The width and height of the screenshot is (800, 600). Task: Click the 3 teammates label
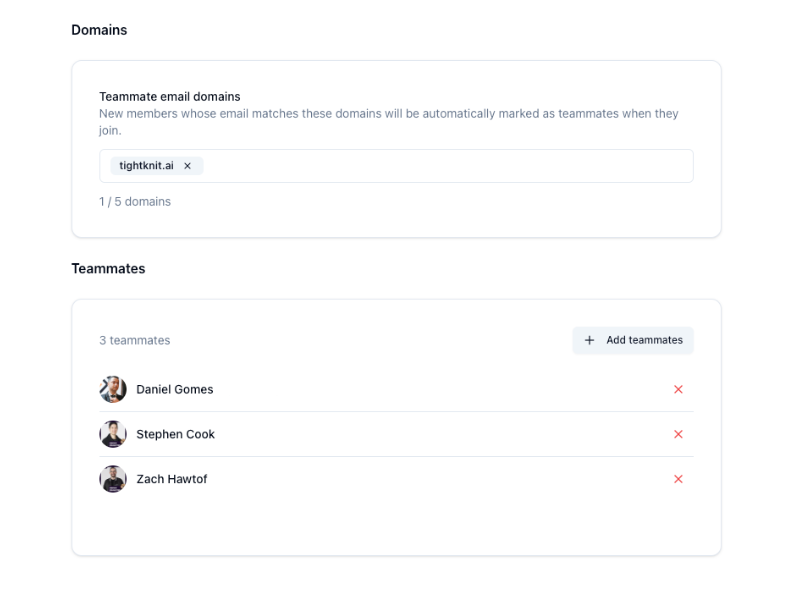coord(134,340)
